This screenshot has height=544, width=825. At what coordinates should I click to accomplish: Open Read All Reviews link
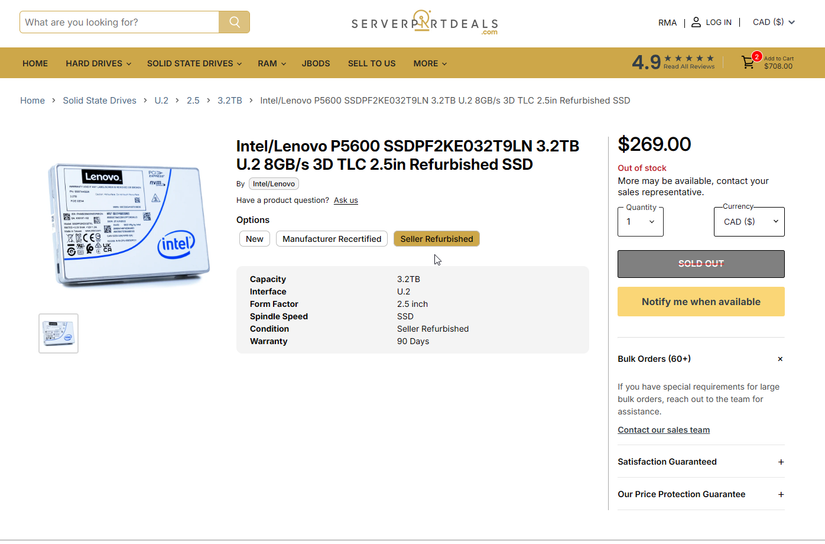[x=689, y=67]
